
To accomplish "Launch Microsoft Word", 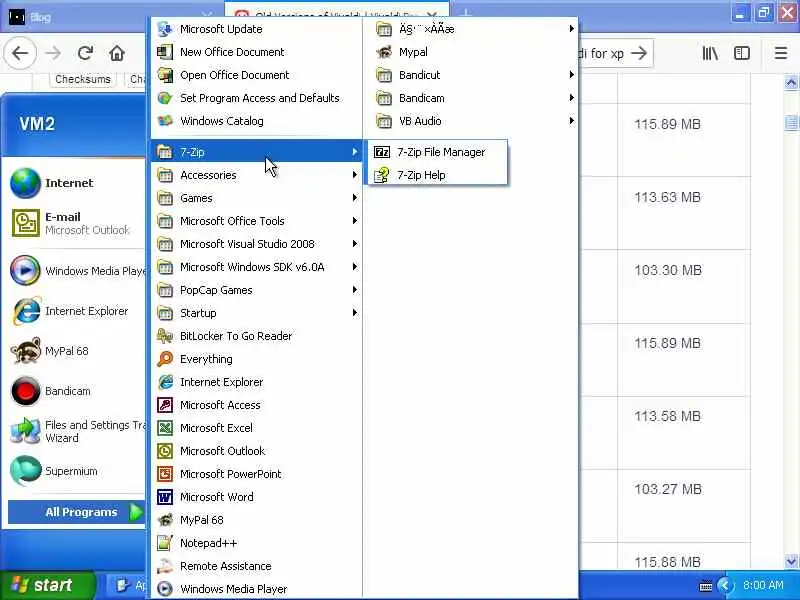I will point(257,497).
